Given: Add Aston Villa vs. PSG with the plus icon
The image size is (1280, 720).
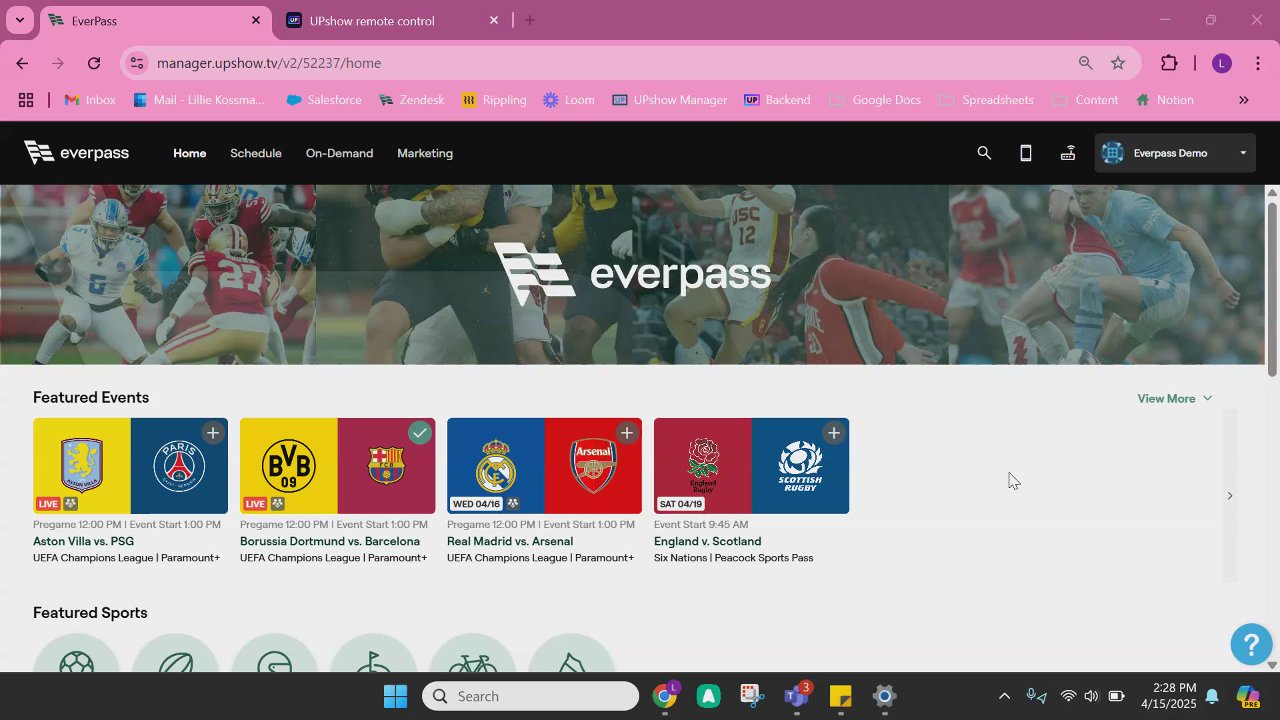Looking at the screenshot, I should tap(213, 433).
